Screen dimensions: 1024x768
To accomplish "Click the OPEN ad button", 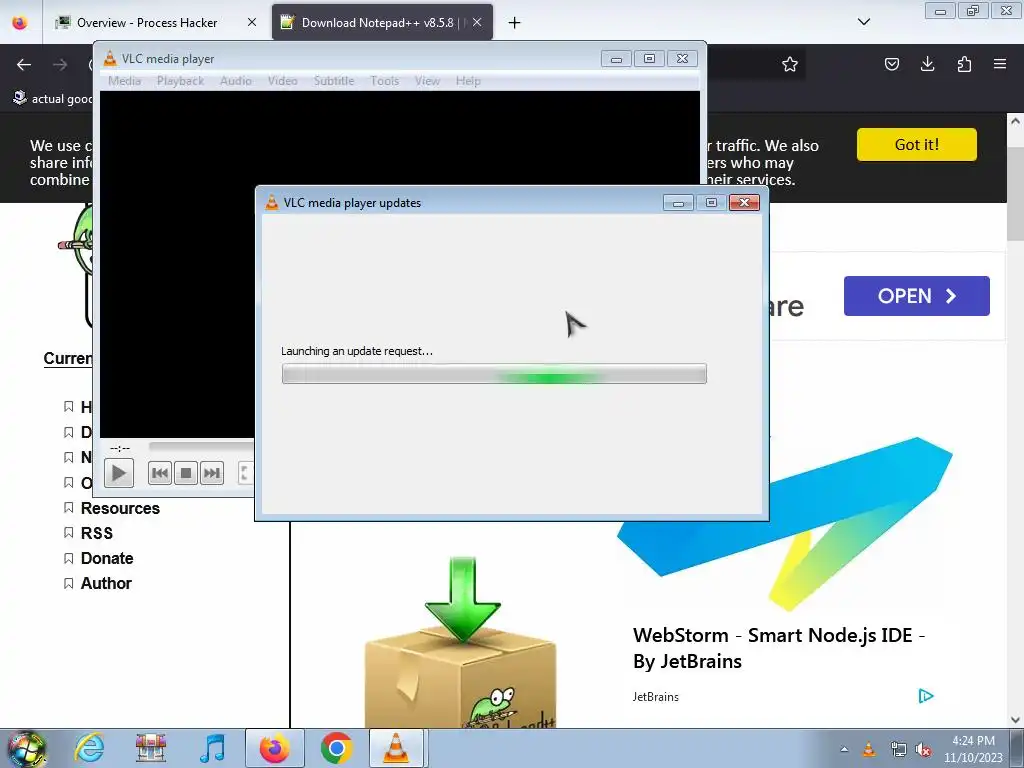I will click(916, 296).
